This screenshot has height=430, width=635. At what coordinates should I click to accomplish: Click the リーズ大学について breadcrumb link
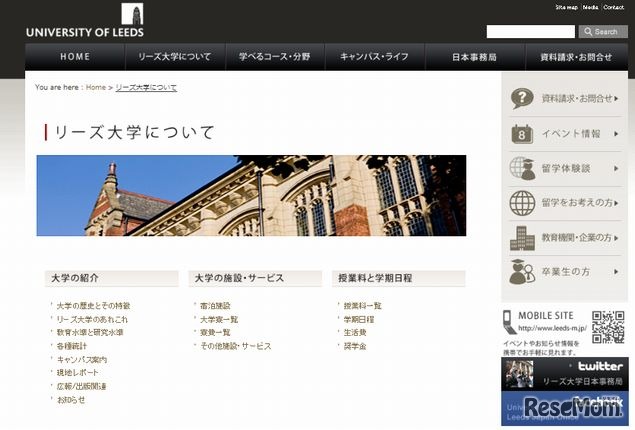[146, 87]
